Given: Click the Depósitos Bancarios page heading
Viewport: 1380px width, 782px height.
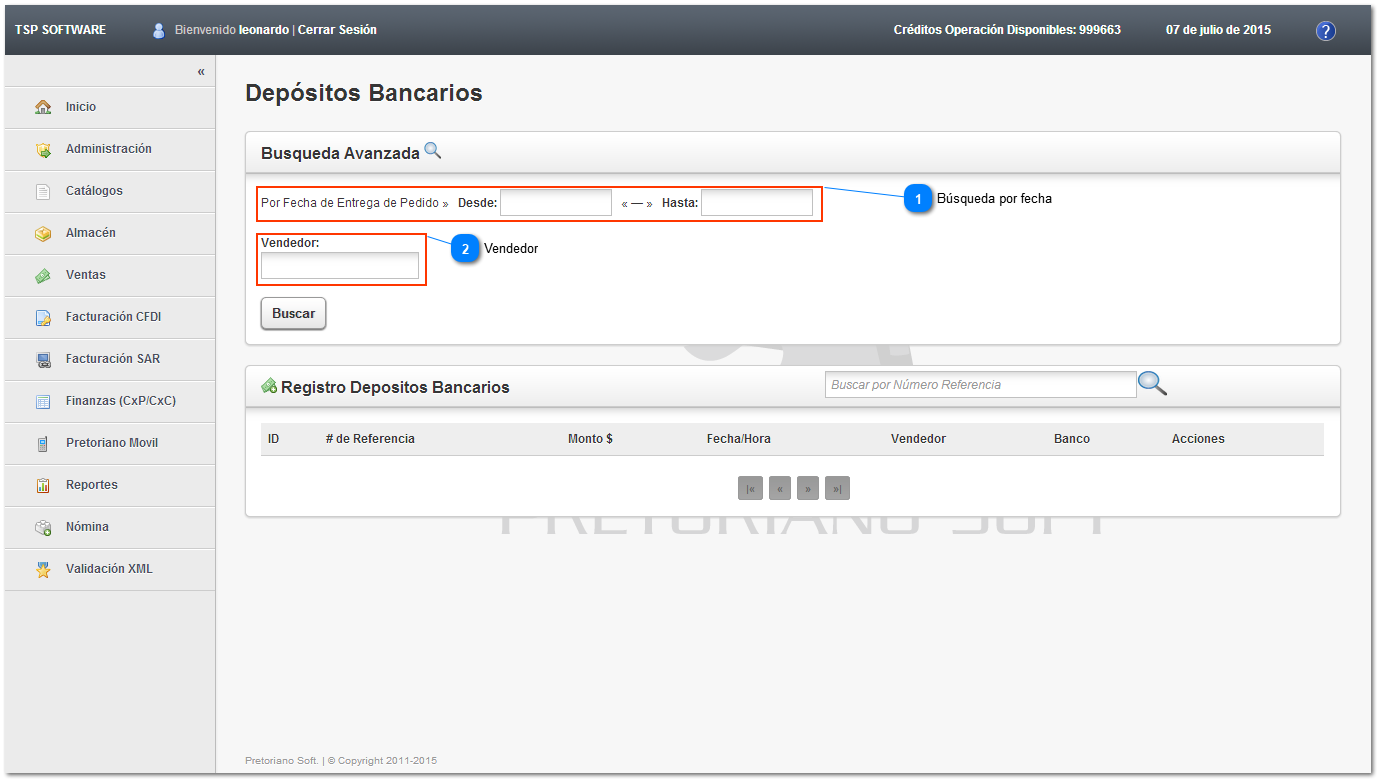Looking at the screenshot, I should coord(364,93).
